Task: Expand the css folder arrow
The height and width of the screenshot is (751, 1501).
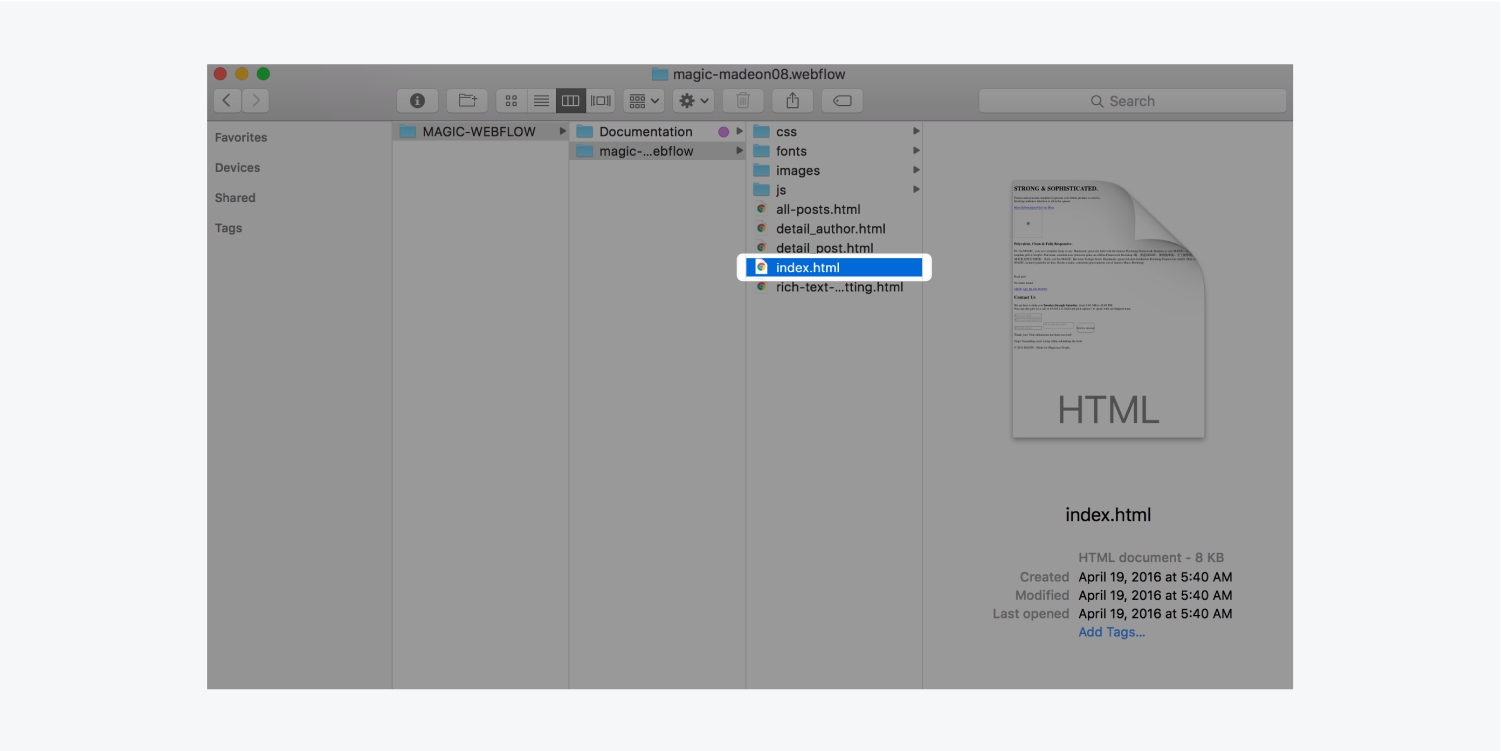Action: pyautogui.click(x=915, y=132)
